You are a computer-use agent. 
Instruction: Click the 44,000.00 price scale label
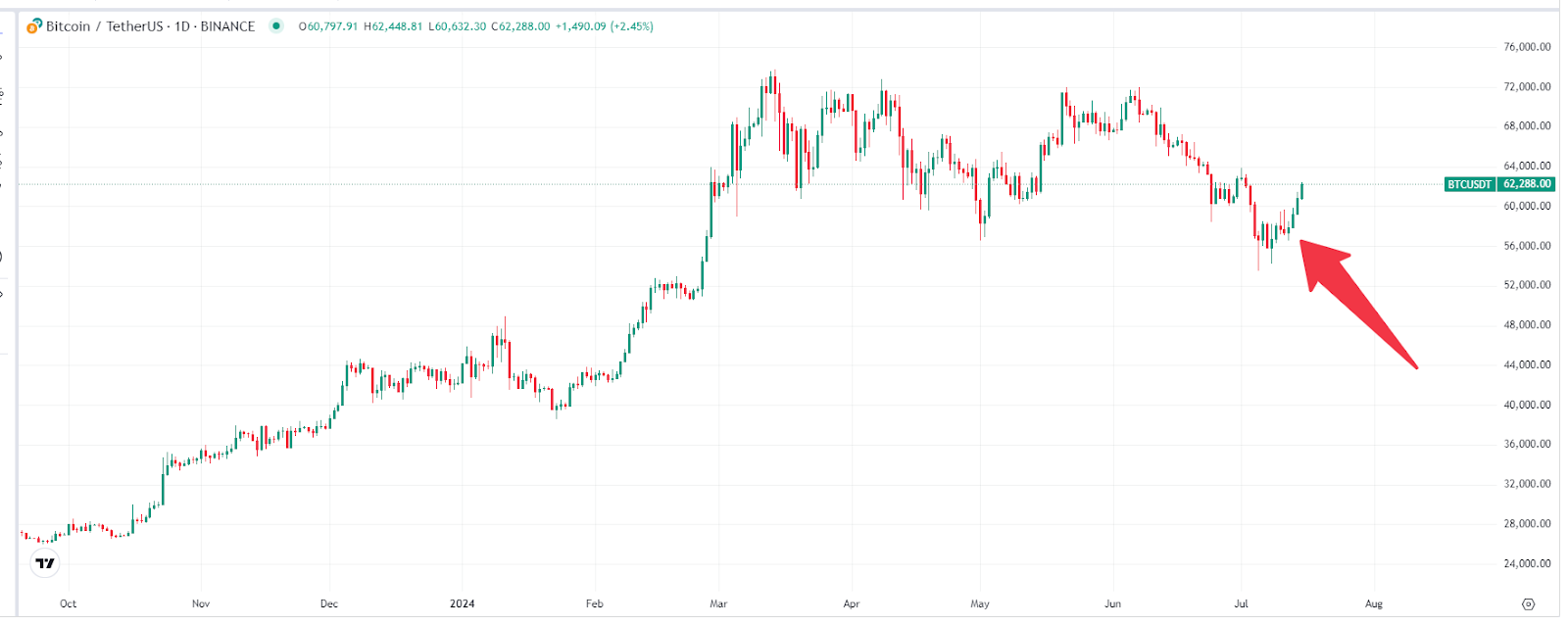(x=1527, y=364)
